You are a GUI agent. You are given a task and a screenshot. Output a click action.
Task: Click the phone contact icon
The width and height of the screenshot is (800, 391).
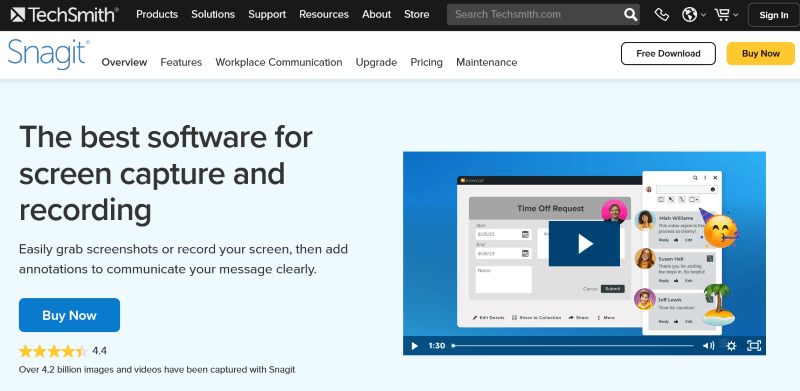click(x=661, y=15)
